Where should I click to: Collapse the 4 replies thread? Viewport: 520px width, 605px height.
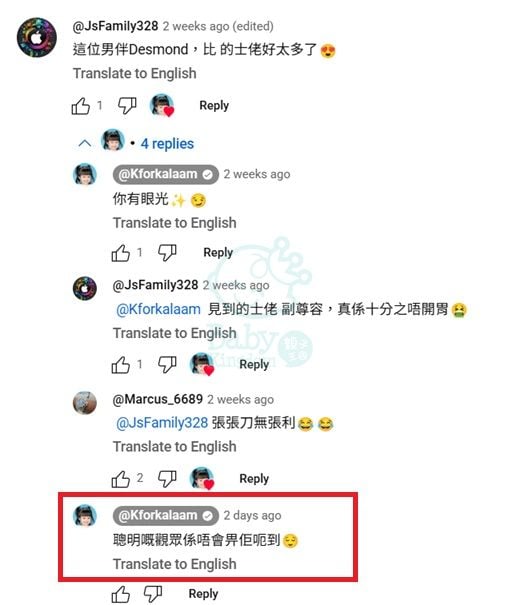[167, 144]
